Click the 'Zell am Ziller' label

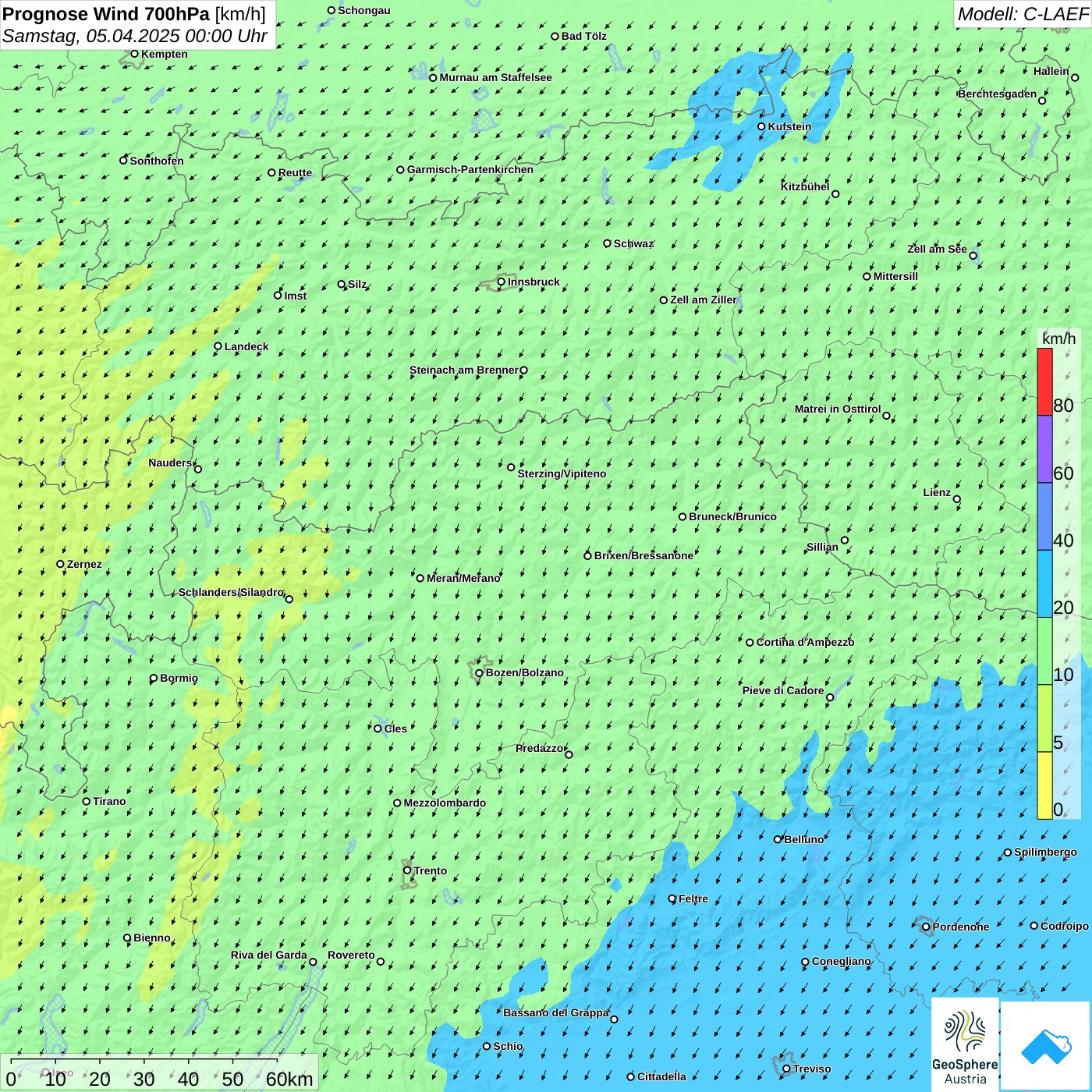[704, 300]
